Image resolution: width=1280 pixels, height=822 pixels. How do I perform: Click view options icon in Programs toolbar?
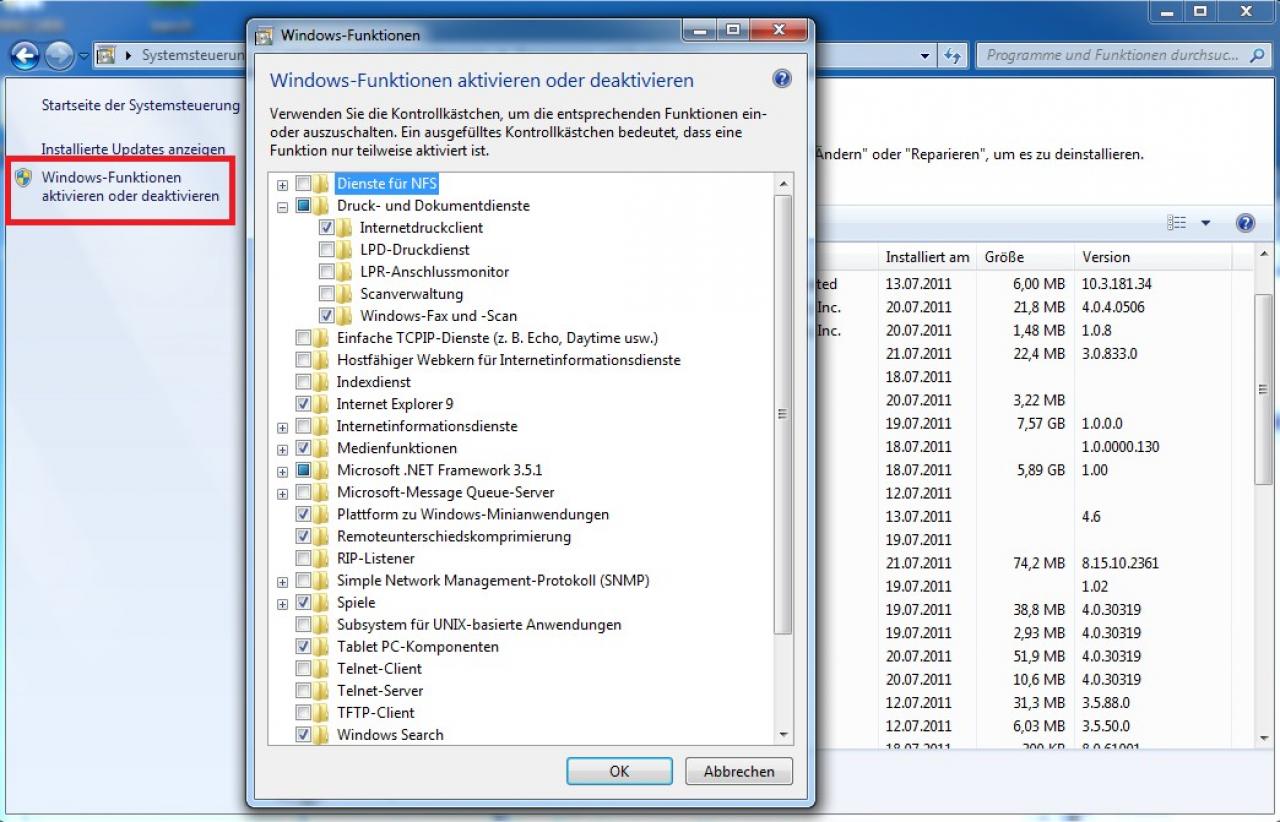pyautogui.click(x=1177, y=223)
